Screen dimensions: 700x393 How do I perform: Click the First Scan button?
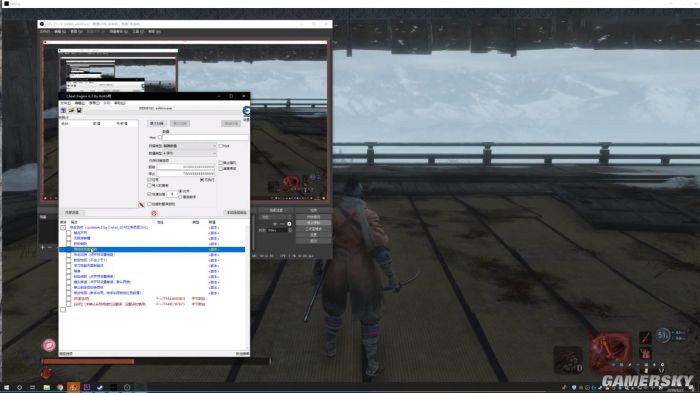[x=157, y=123]
